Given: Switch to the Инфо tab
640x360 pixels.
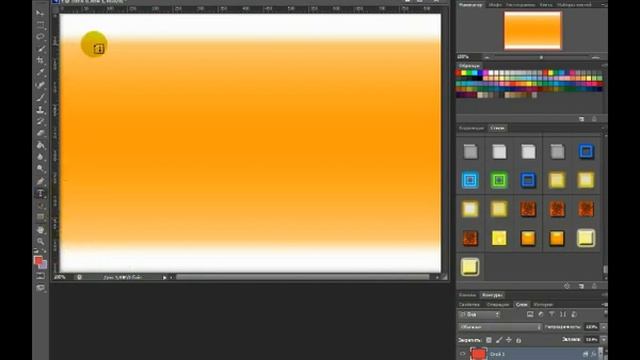Looking at the screenshot, I should (495, 5).
